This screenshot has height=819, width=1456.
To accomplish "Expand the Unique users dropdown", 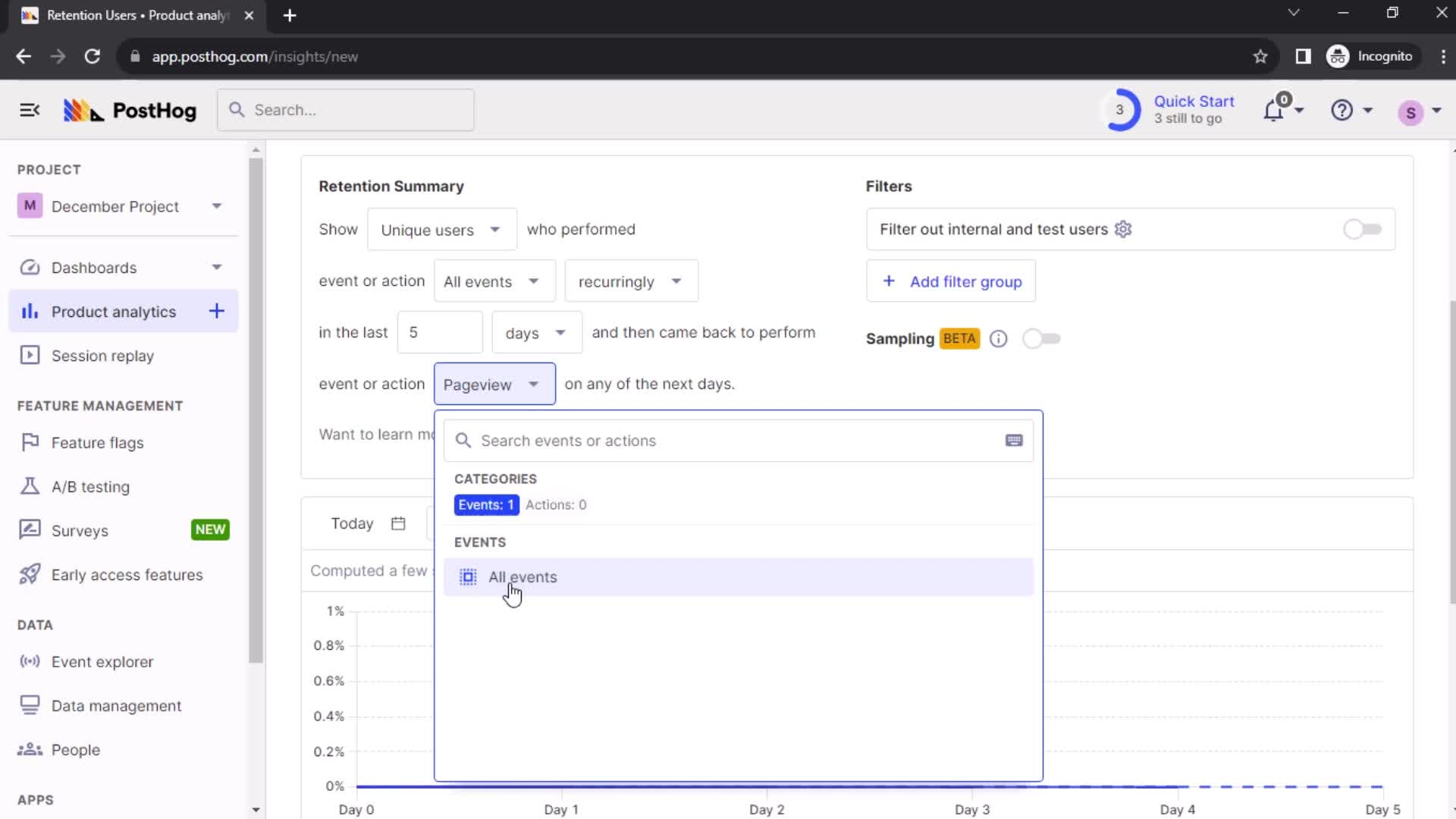I will click(x=440, y=229).
